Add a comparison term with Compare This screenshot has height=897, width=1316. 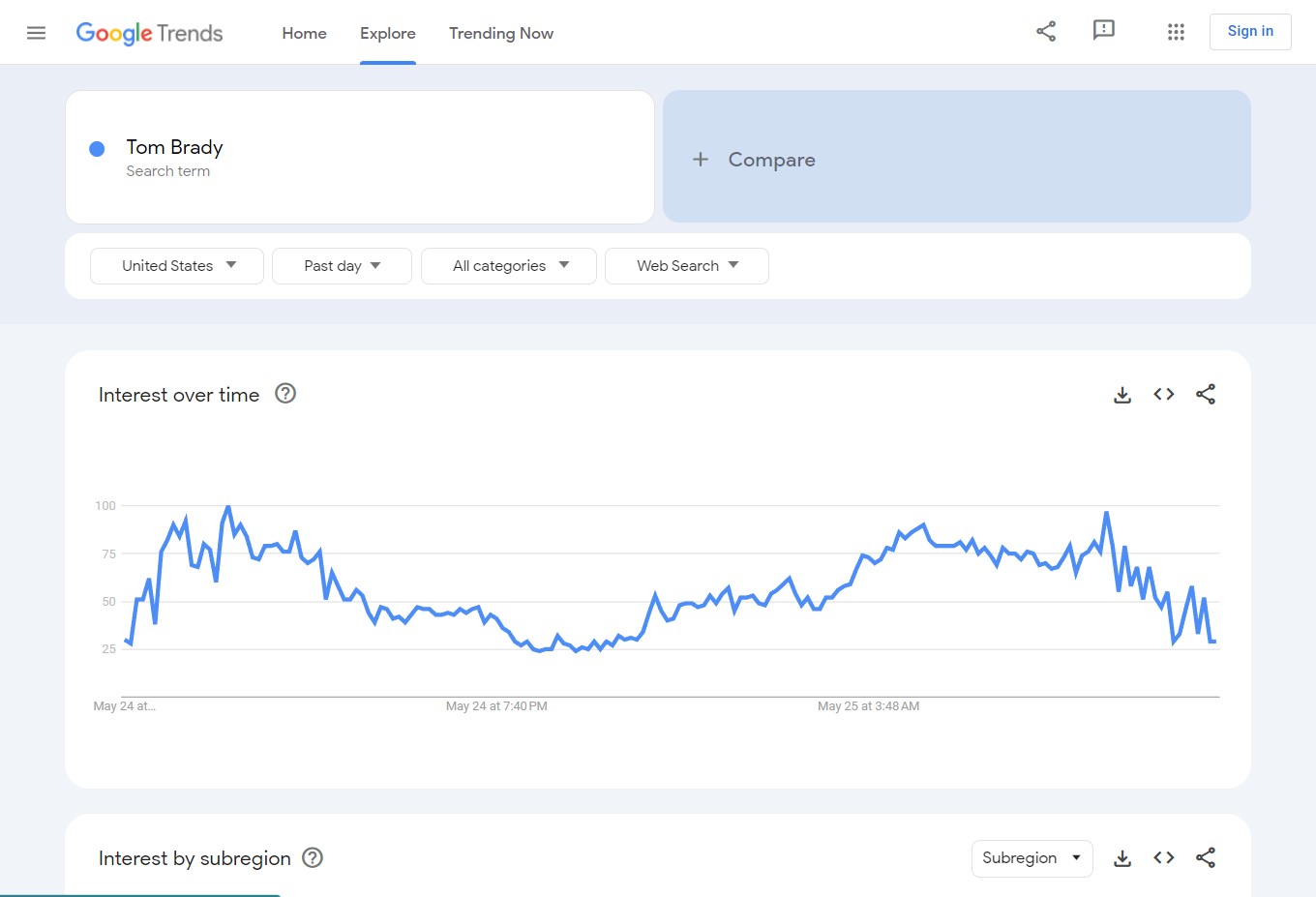[956, 157]
